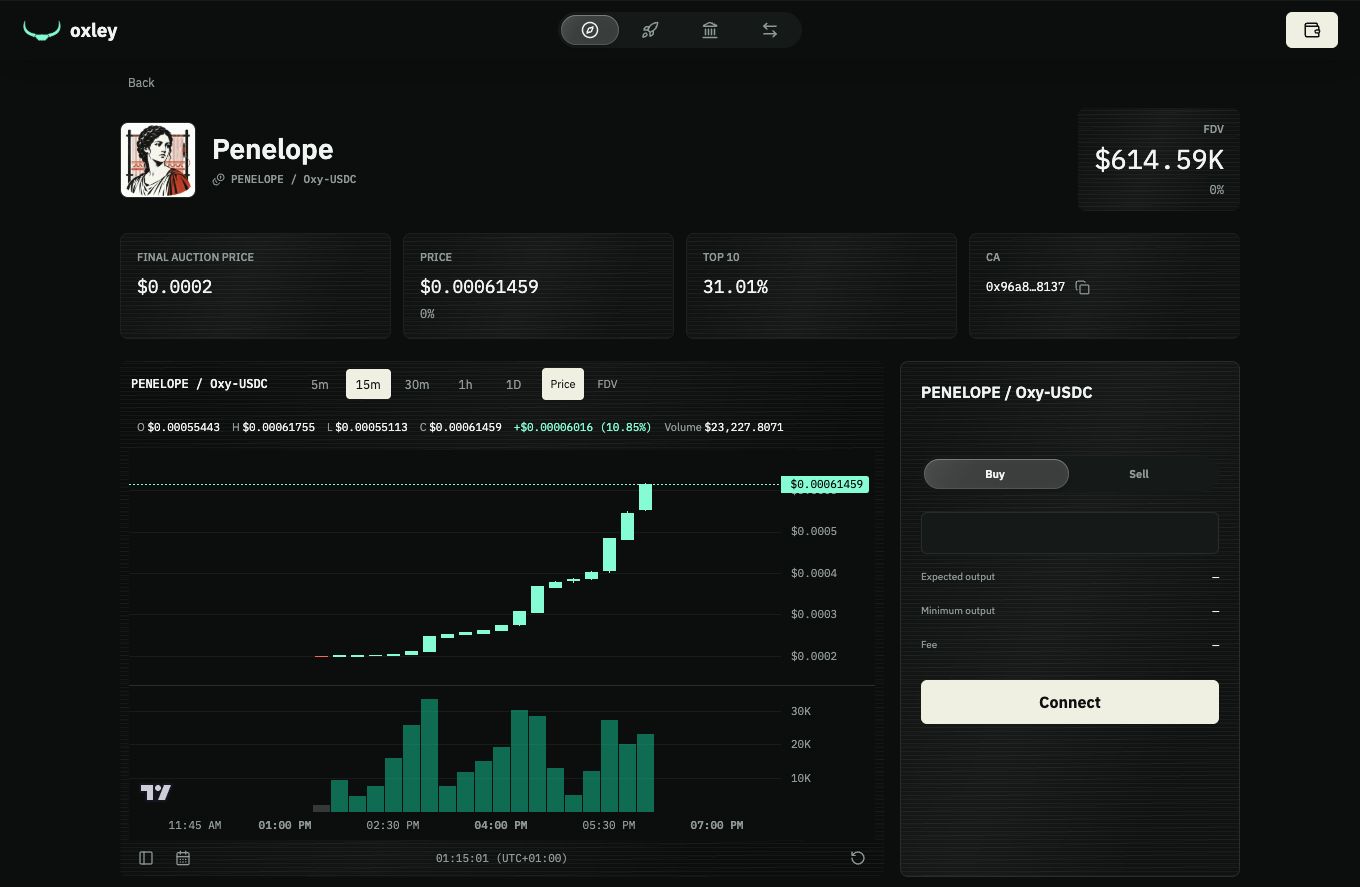This screenshot has height=887, width=1360.
Task: Switch chart to Price view
Action: pos(563,384)
